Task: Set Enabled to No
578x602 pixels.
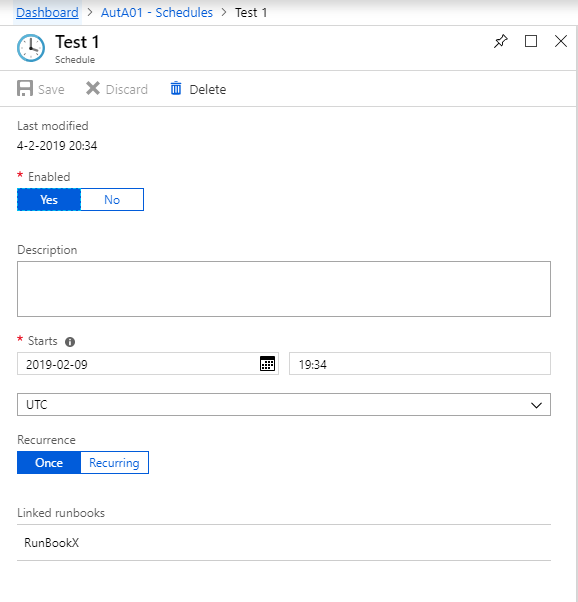Action: 112,200
